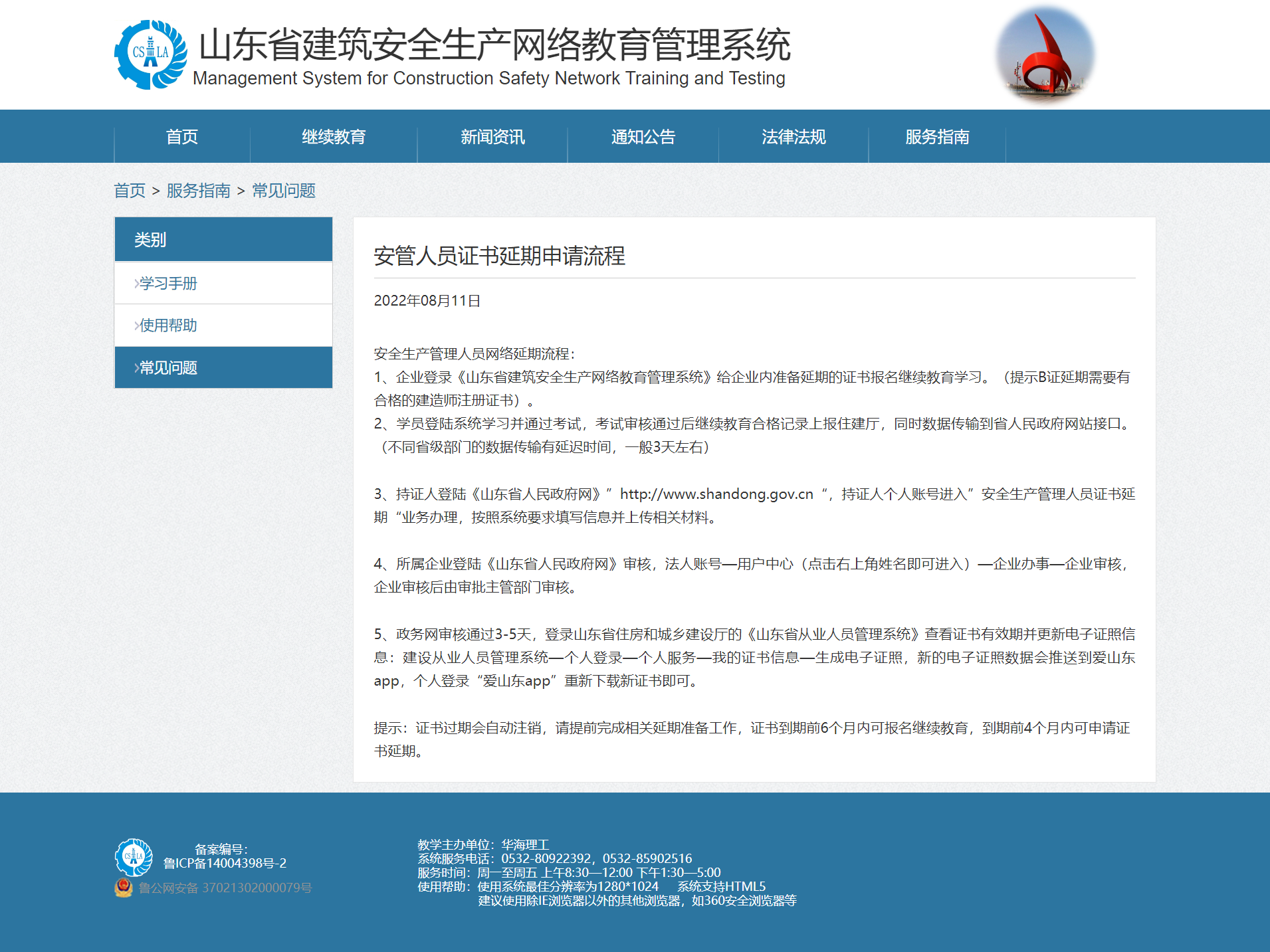Click the 服务指南 breadcrumb link

(197, 191)
